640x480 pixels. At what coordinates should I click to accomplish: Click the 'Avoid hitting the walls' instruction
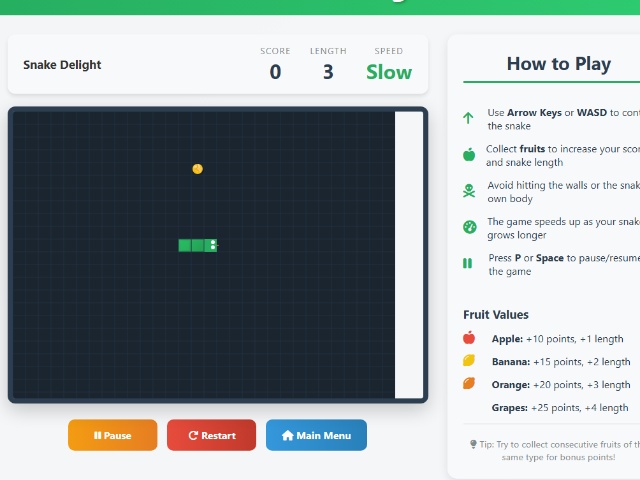pos(563,191)
